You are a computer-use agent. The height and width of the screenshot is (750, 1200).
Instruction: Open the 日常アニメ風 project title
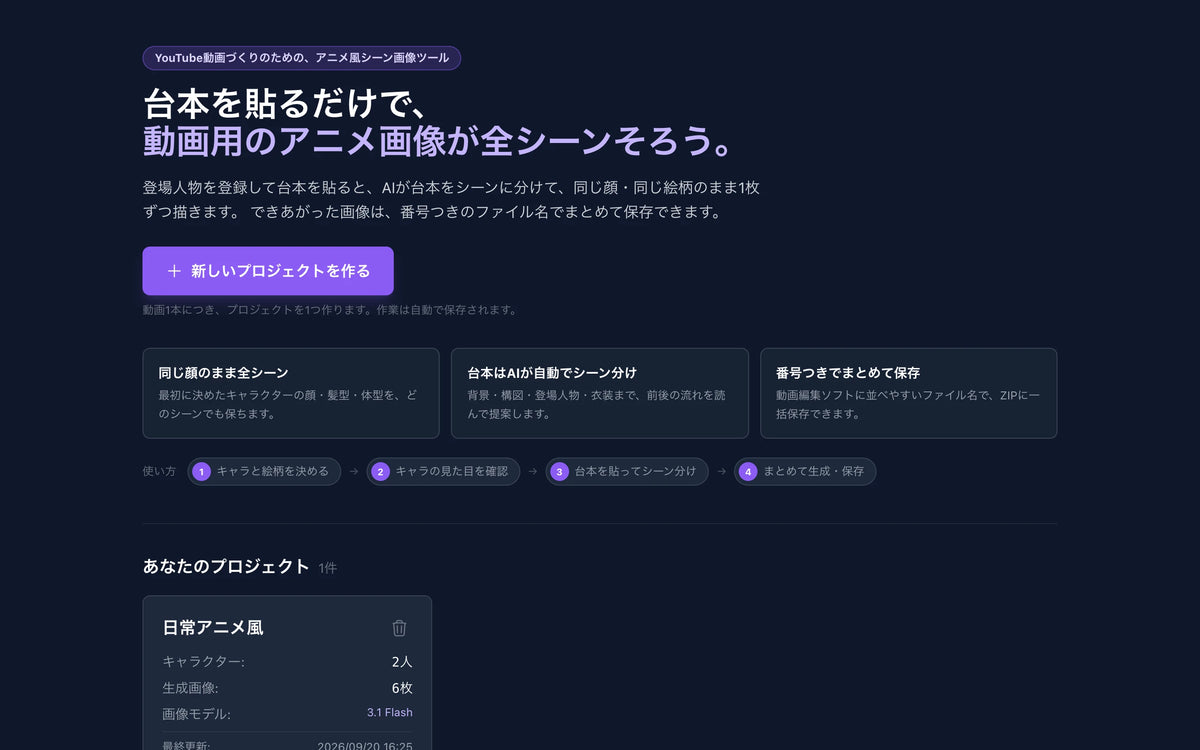coord(213,628)
